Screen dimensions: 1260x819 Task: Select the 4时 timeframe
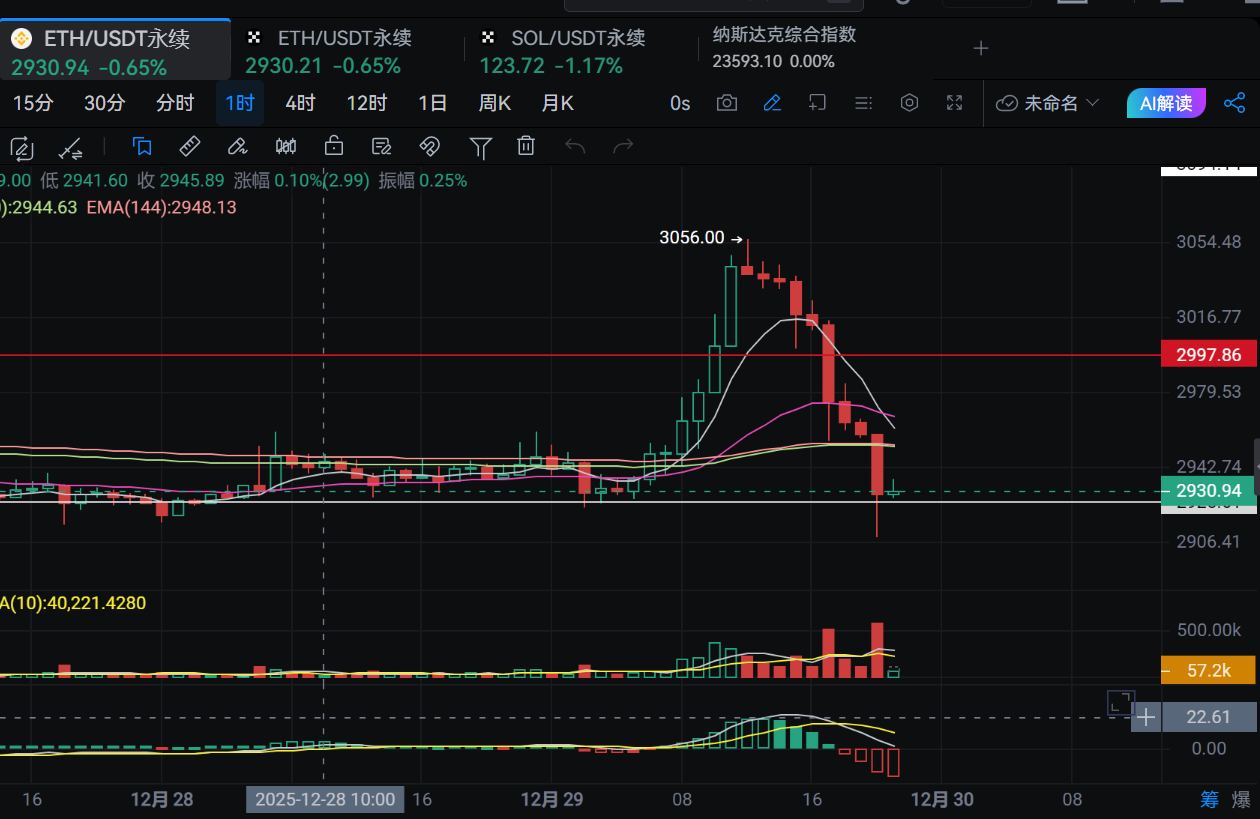(x=300, y=103)
